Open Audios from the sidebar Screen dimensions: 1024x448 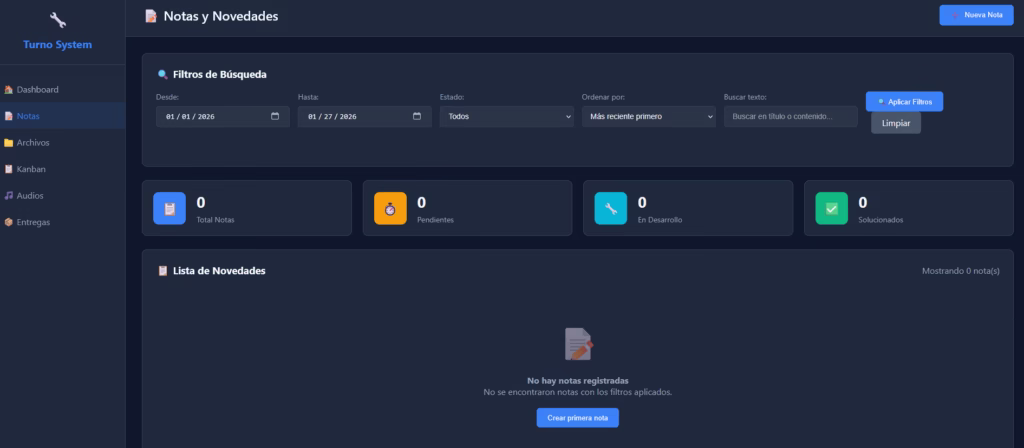click(x=30, y=196)
